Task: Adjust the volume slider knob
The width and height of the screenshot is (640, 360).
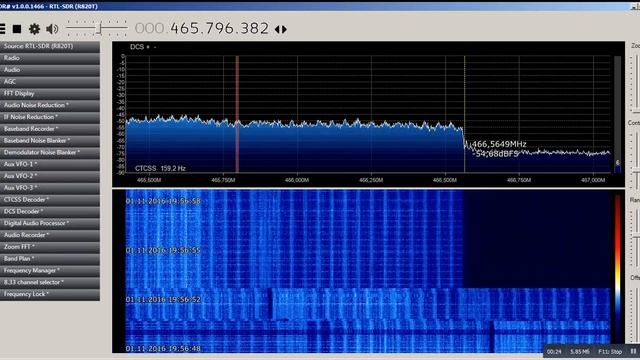Action: 99,29
